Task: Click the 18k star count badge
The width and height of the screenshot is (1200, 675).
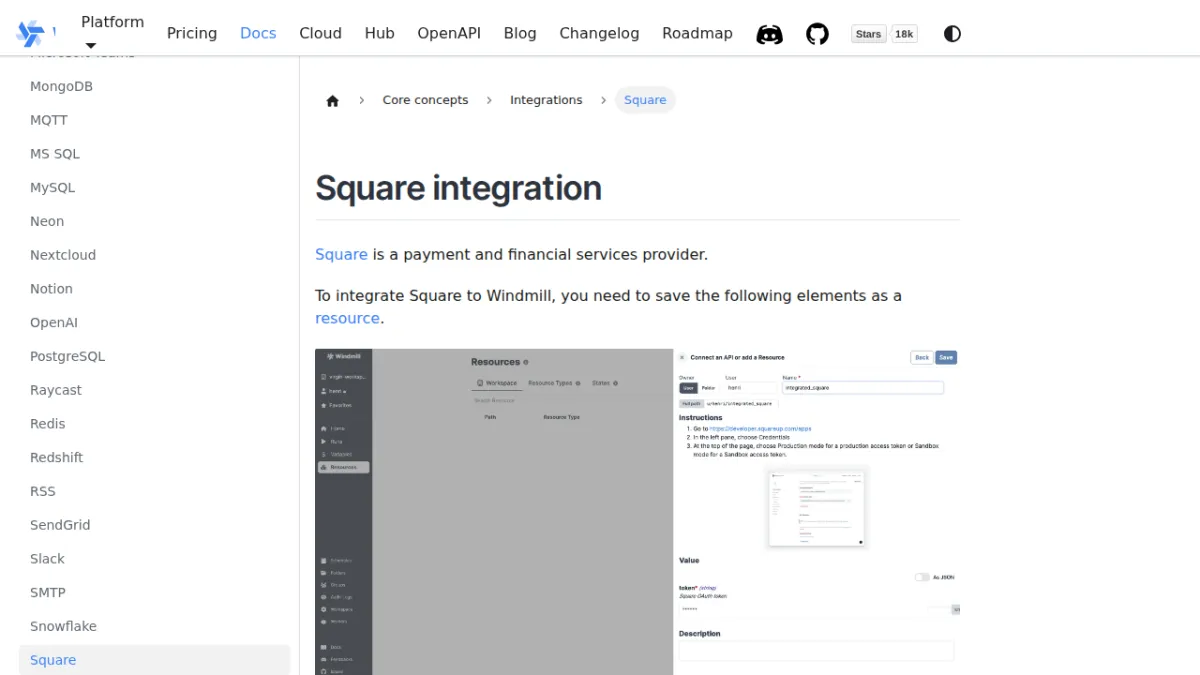Action: tap(904, 34)
